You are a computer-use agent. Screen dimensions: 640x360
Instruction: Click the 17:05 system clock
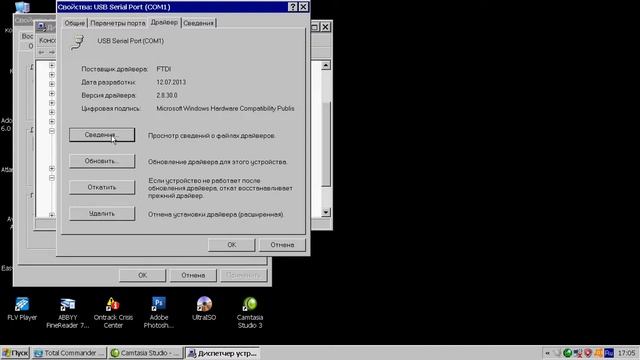pos(626,353)
